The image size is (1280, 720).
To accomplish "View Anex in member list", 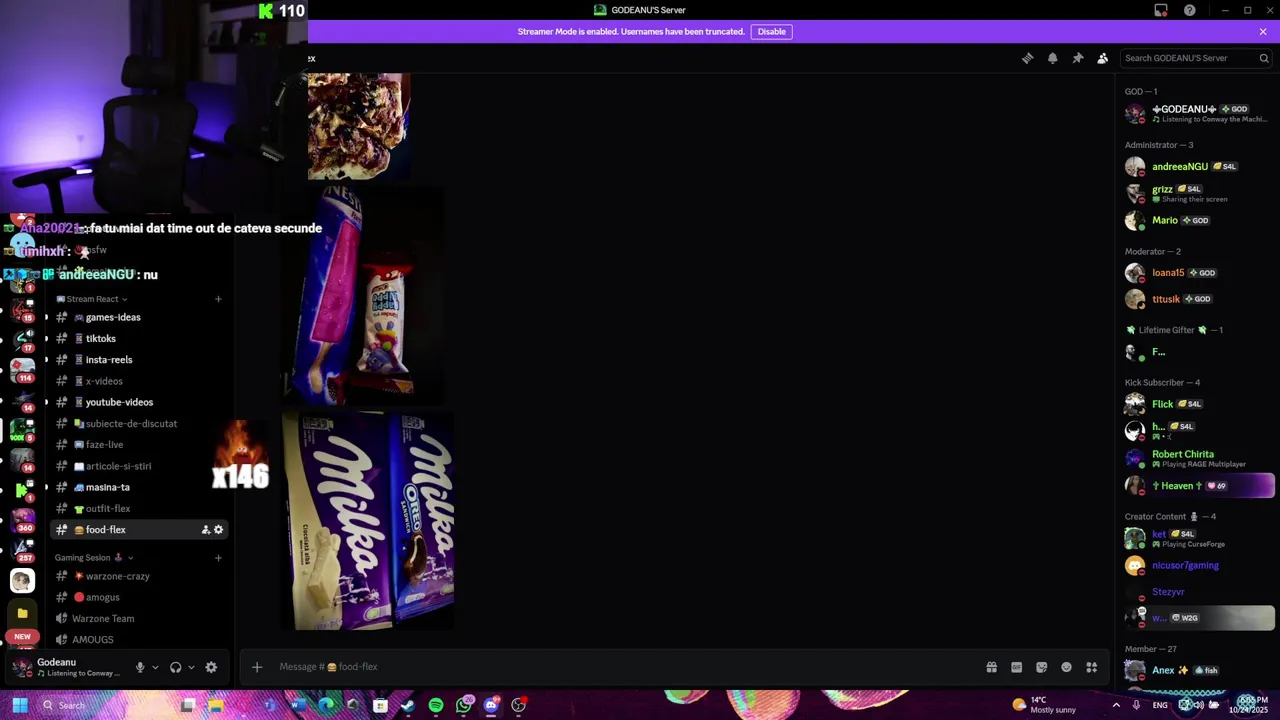I will click(1198, 670).
